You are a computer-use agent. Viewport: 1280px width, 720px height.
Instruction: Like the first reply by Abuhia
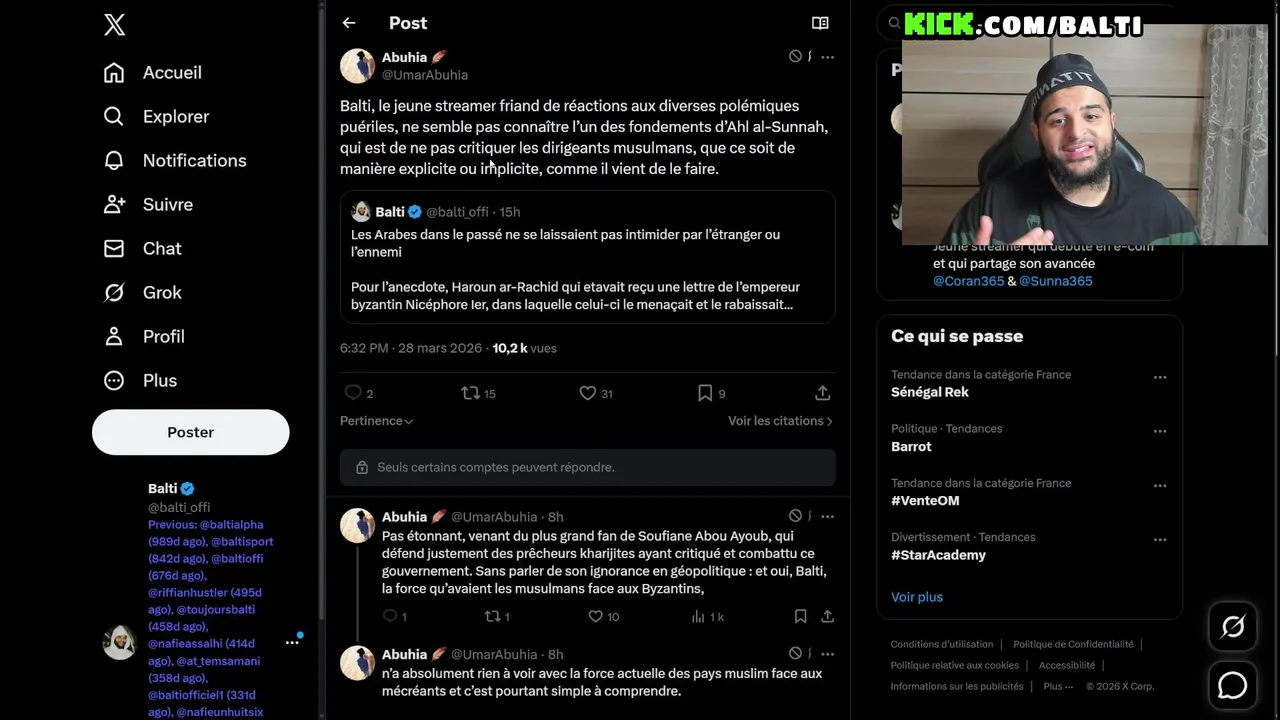(x=596, y=617)
